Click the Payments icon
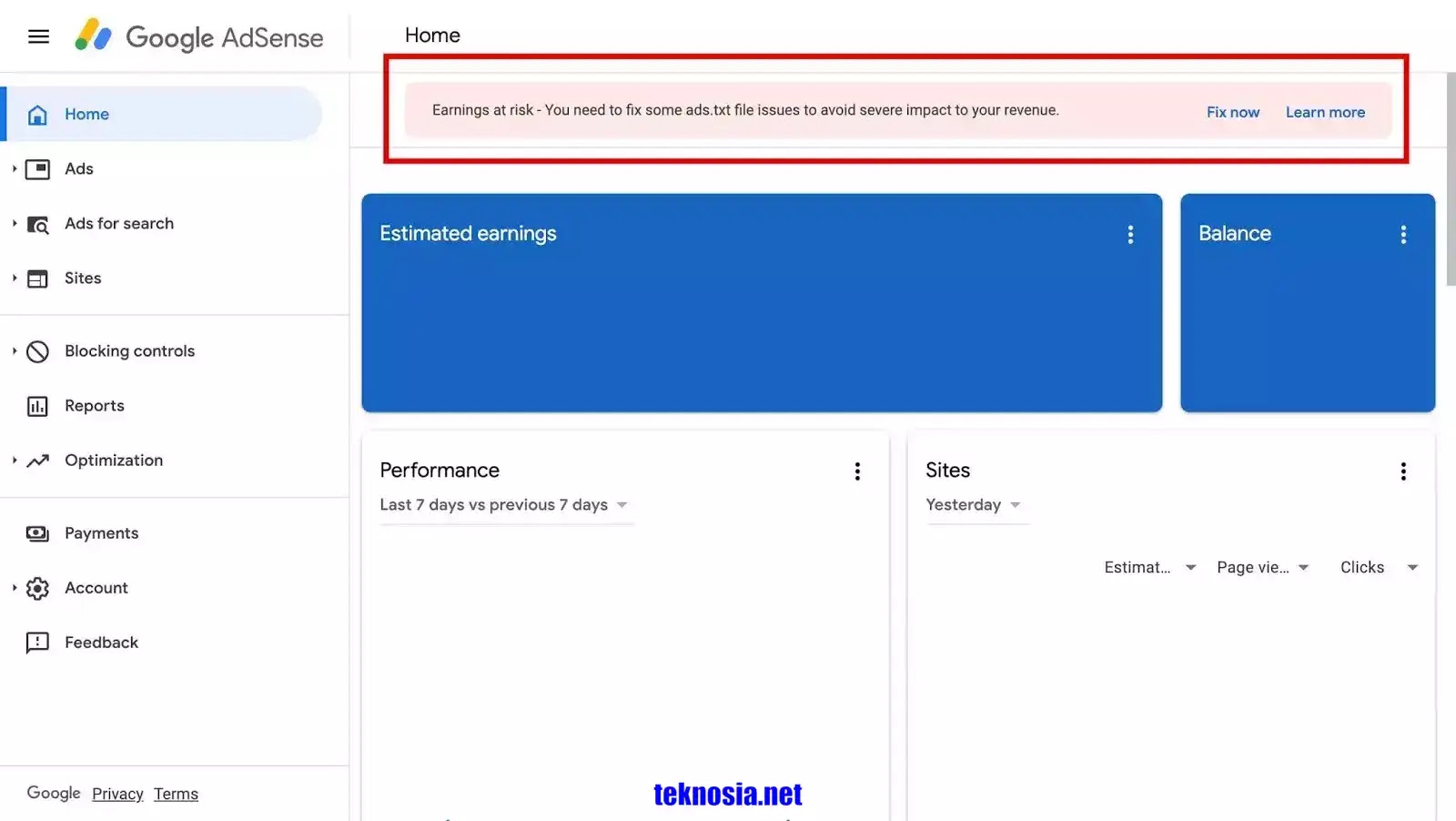 coord(37,533)
